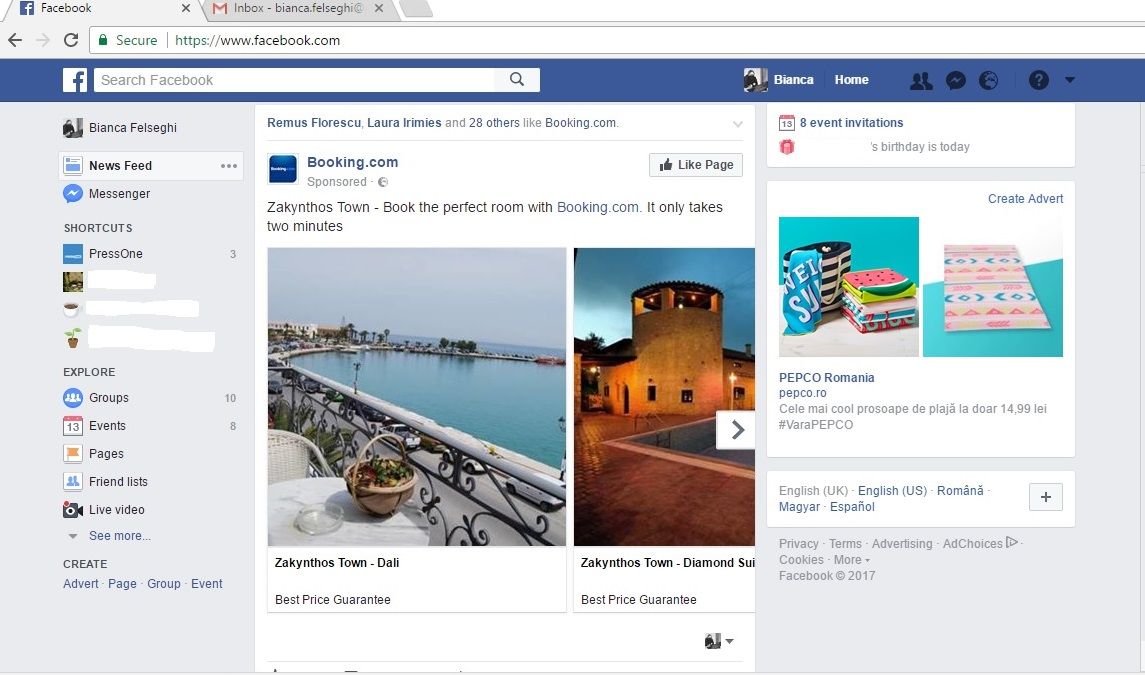Image resolution: width=1145 pixels, height=675 pixels.
Task: Click browser reload button
Action: coord(71,40)
